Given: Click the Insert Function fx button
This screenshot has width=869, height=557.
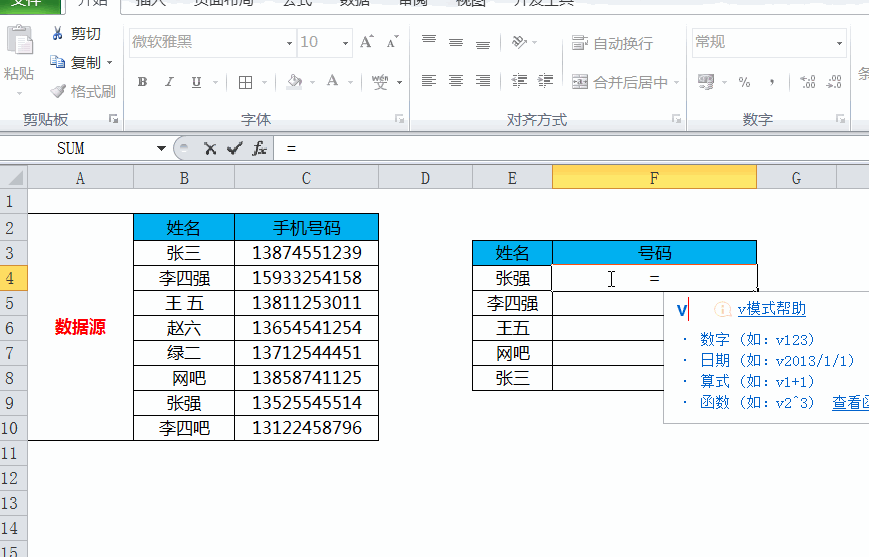Looking at the screenshot, I should [259, 148].
